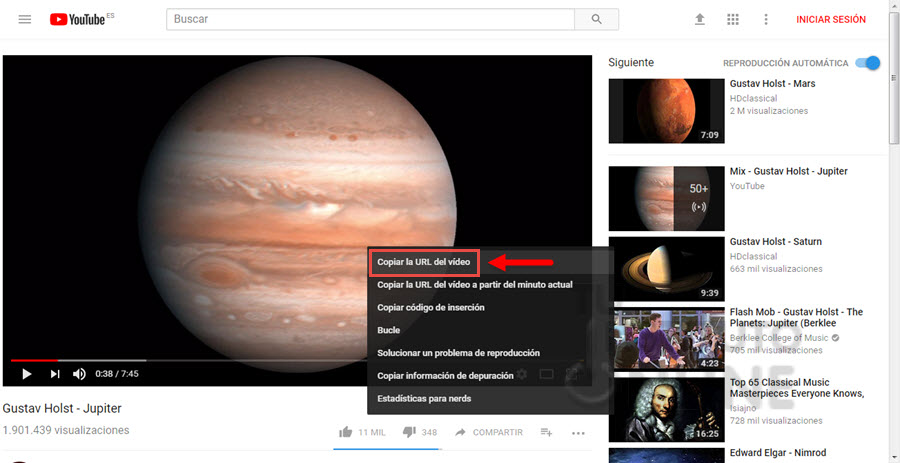Open HDclassical channel under Mars video
Image resolution: width=900 pixels, height=463 pixels.
[753, 99]
